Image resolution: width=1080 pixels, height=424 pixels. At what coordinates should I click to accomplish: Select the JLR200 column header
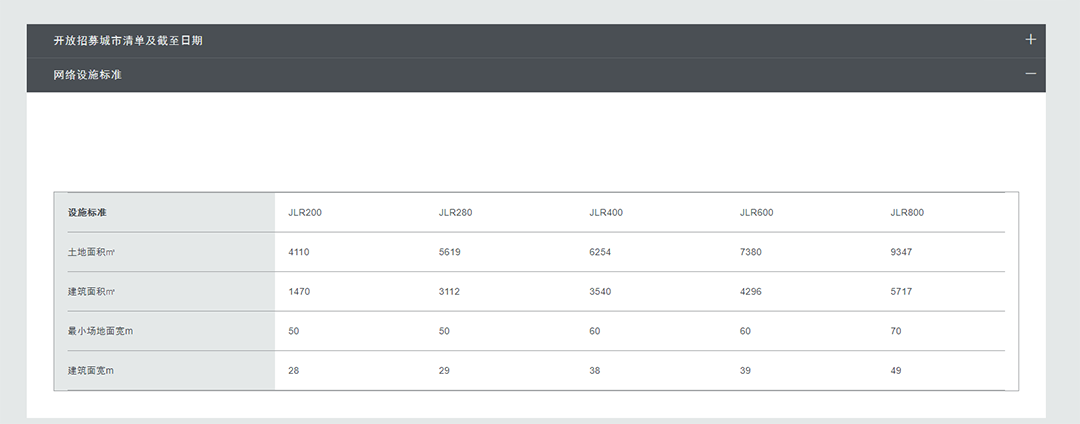click(x=305, y=213)
